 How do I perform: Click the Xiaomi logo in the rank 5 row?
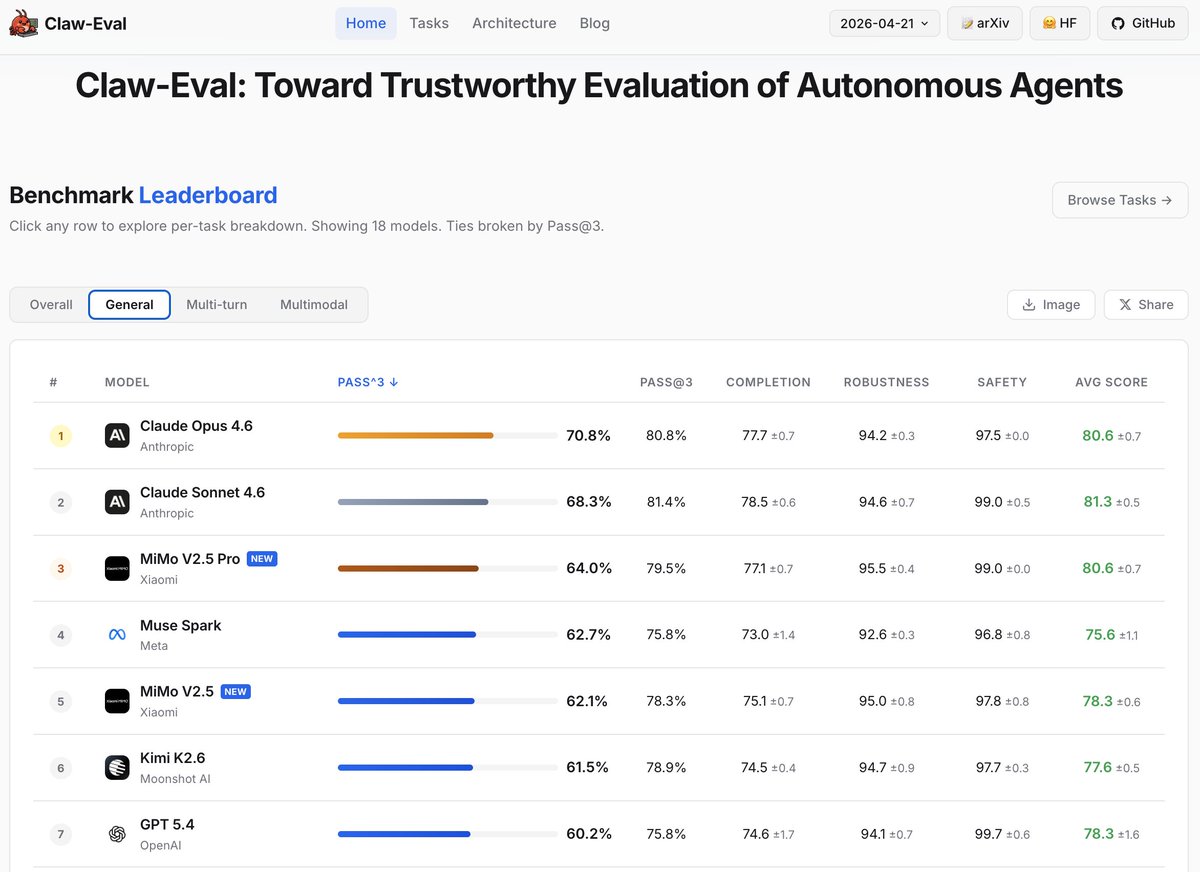117,701
